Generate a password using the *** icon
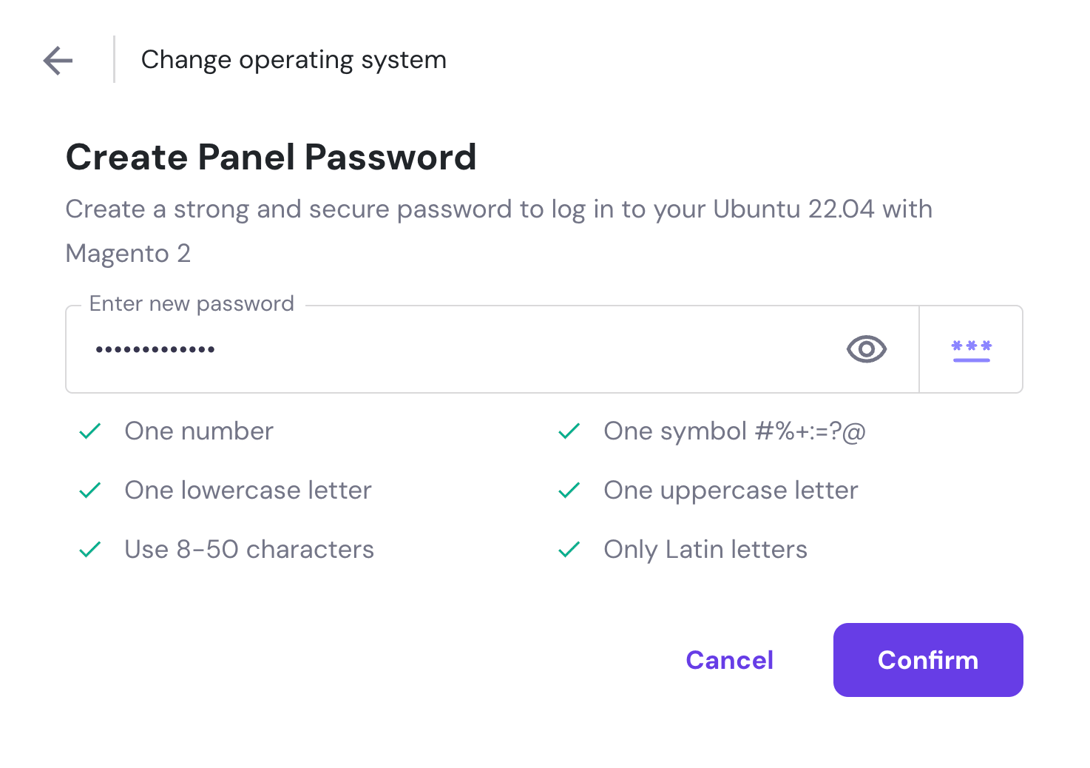1090x768 pixels. coord(970,349)
